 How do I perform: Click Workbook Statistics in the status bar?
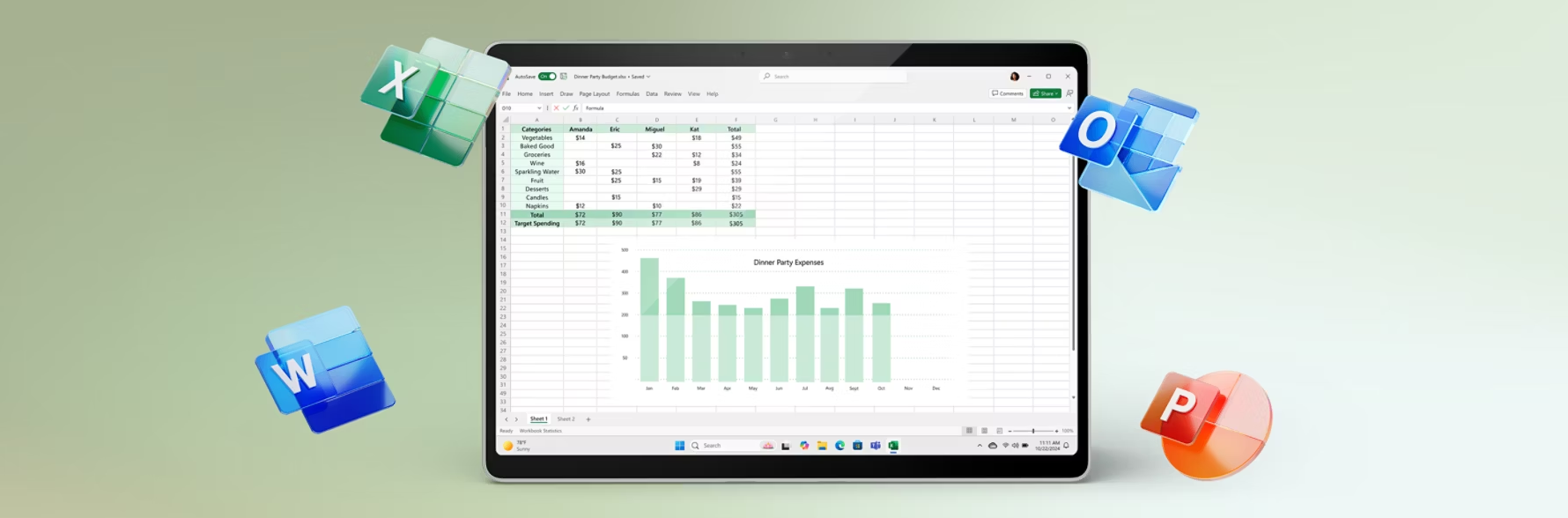tap(540, 431)
